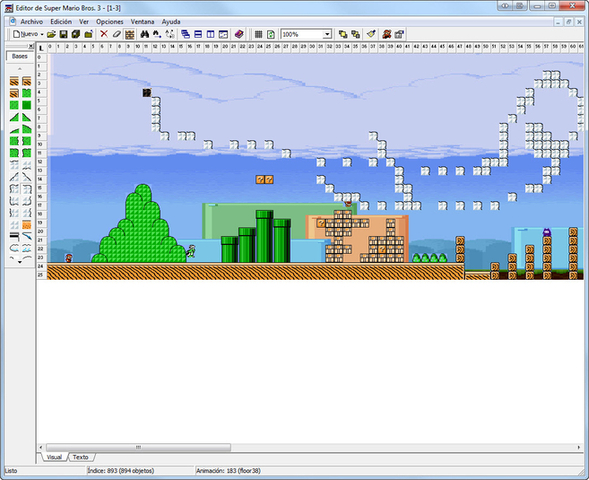
Task: Pick the orange block tile in palette
Action: [26, 225]
